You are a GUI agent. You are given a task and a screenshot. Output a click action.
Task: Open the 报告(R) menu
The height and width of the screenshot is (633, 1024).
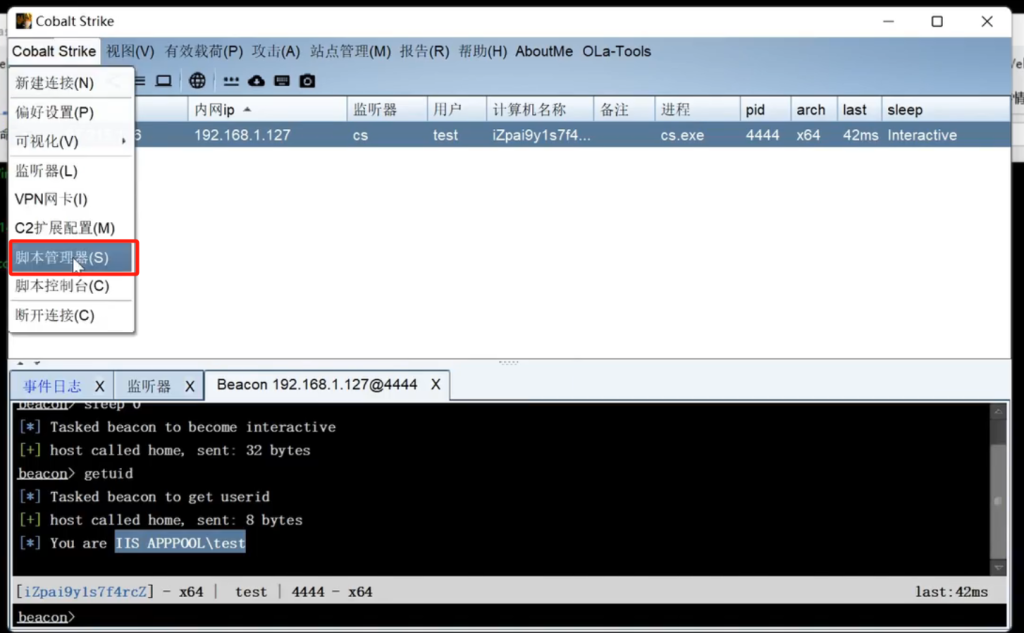[x=424, y=52]
